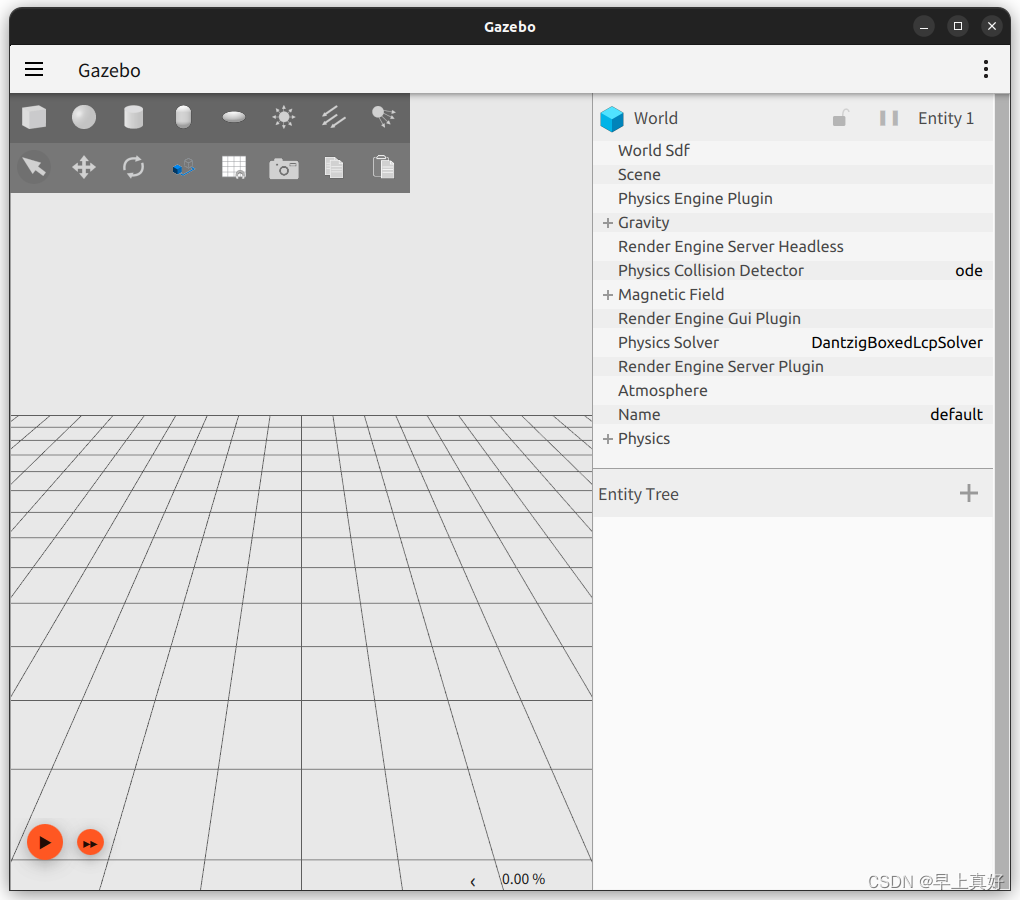
Task: Click the Scene row
Action: [x=793, y=175]
